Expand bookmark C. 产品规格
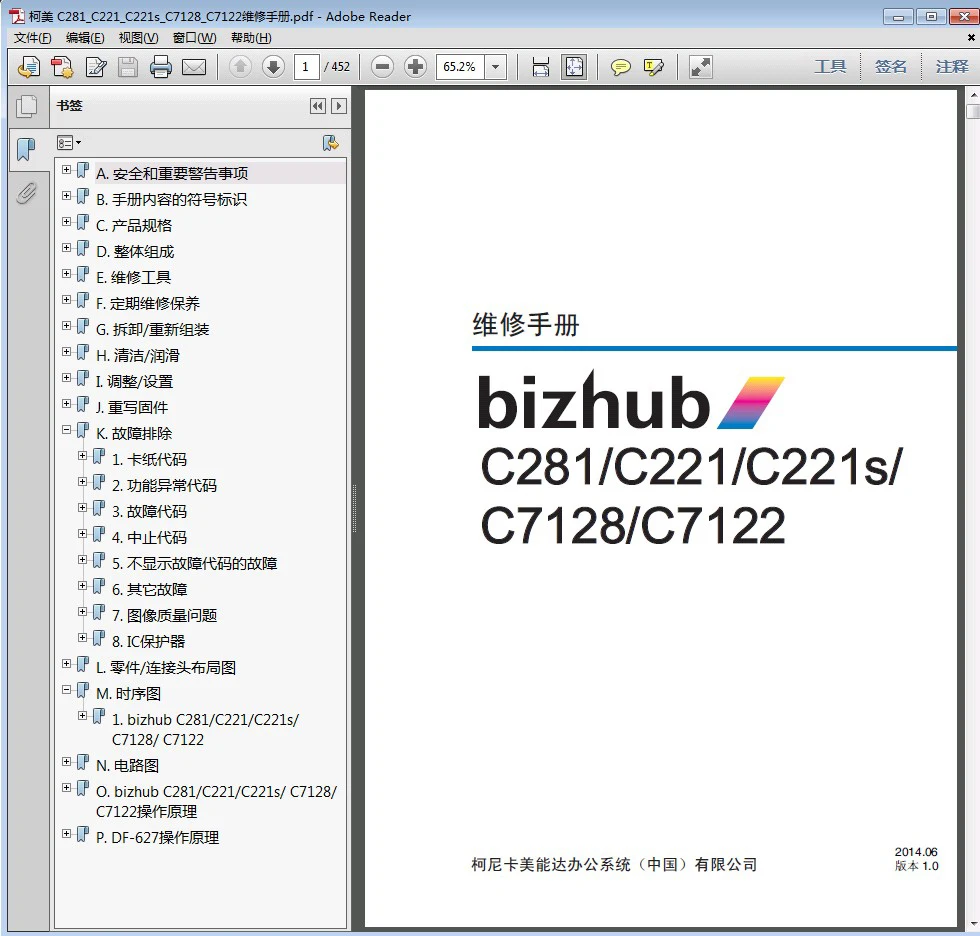The image size is (980, 936). pos(66,222)
